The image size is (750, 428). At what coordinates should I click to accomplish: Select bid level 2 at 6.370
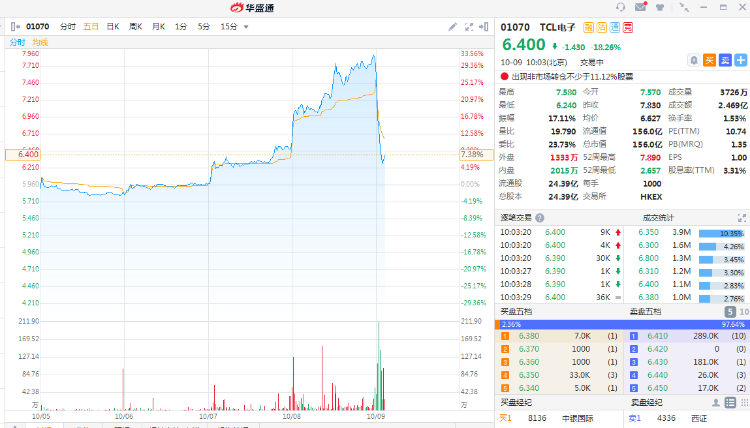[560, 349]
